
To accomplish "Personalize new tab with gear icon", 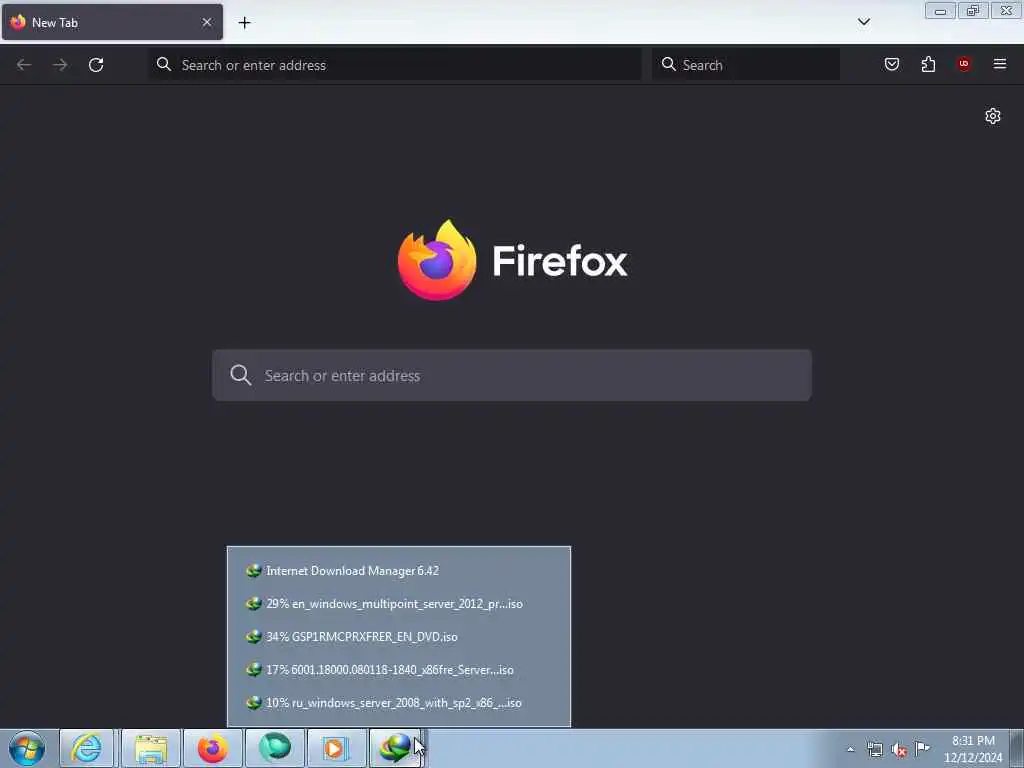I will [x=993, y=116].
